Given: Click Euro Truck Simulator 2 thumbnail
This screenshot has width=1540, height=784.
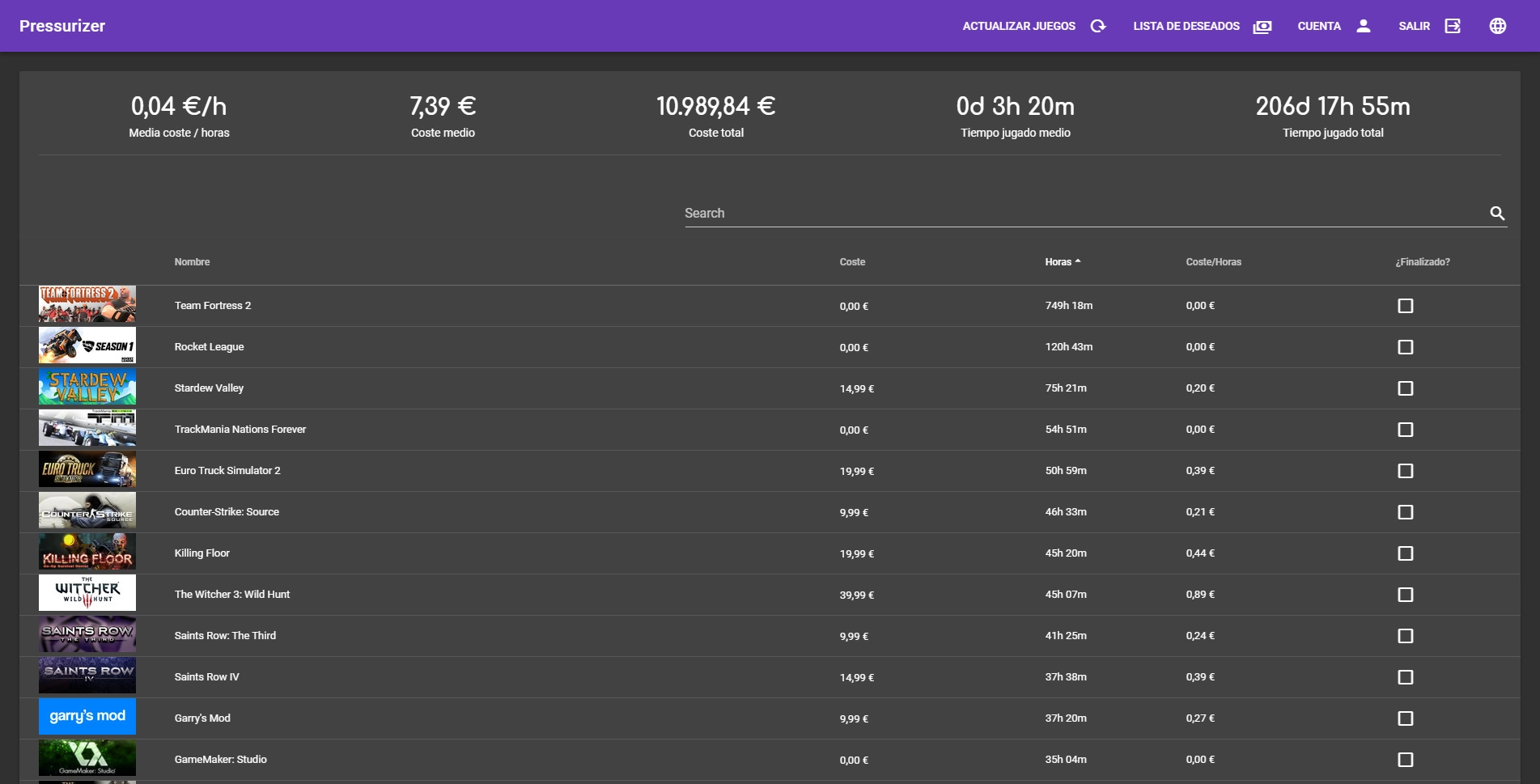Looking at the screenshot, I should coord(87,469).
